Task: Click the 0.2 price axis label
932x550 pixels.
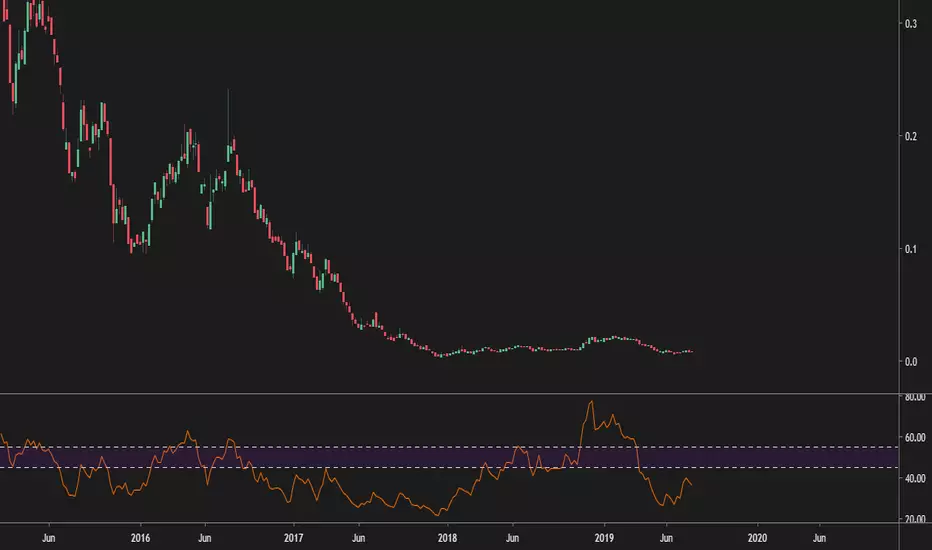Action: coord(911,136)
